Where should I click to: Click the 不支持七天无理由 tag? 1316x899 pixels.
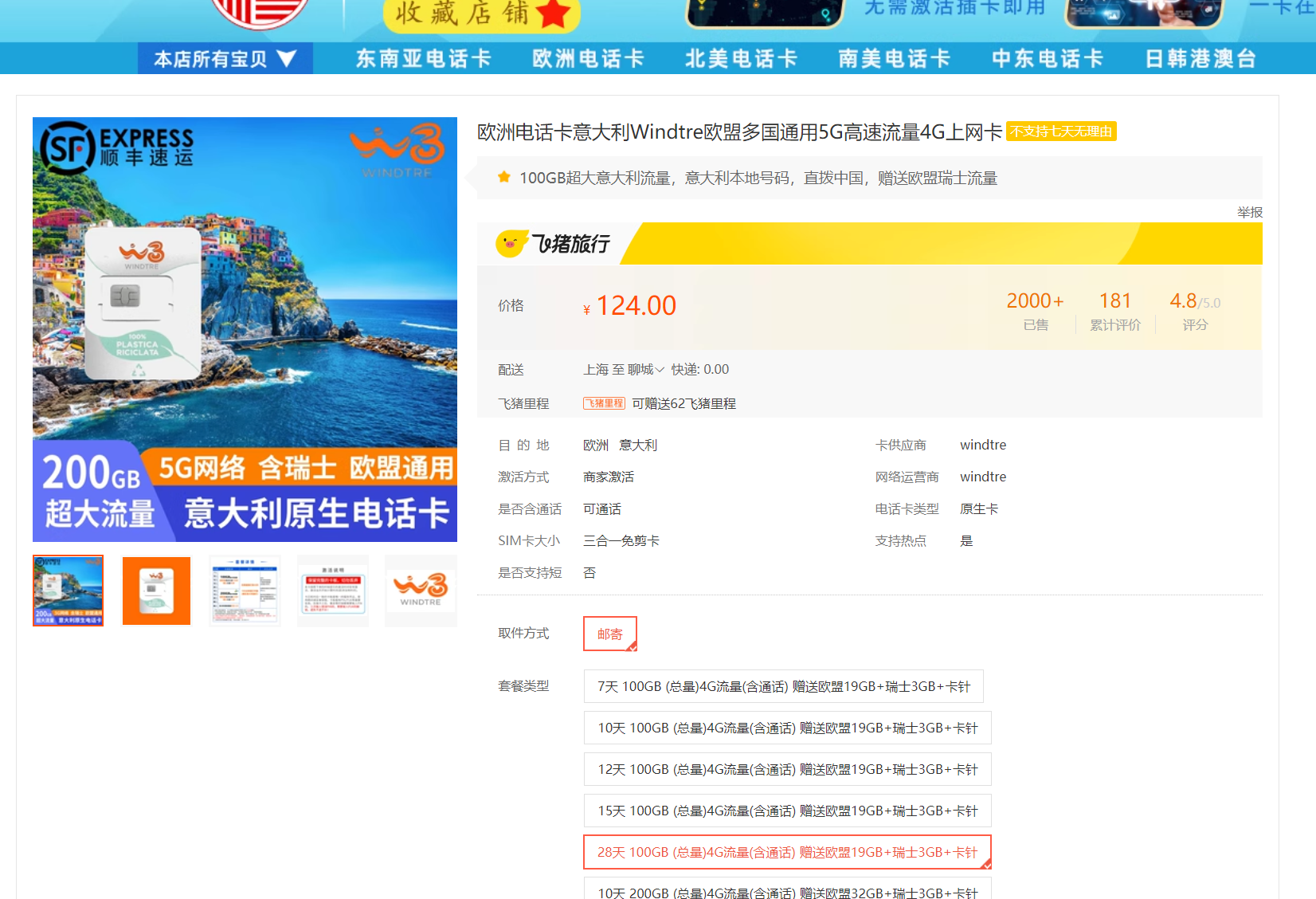pyautogui.click(x=1061, y=132)
